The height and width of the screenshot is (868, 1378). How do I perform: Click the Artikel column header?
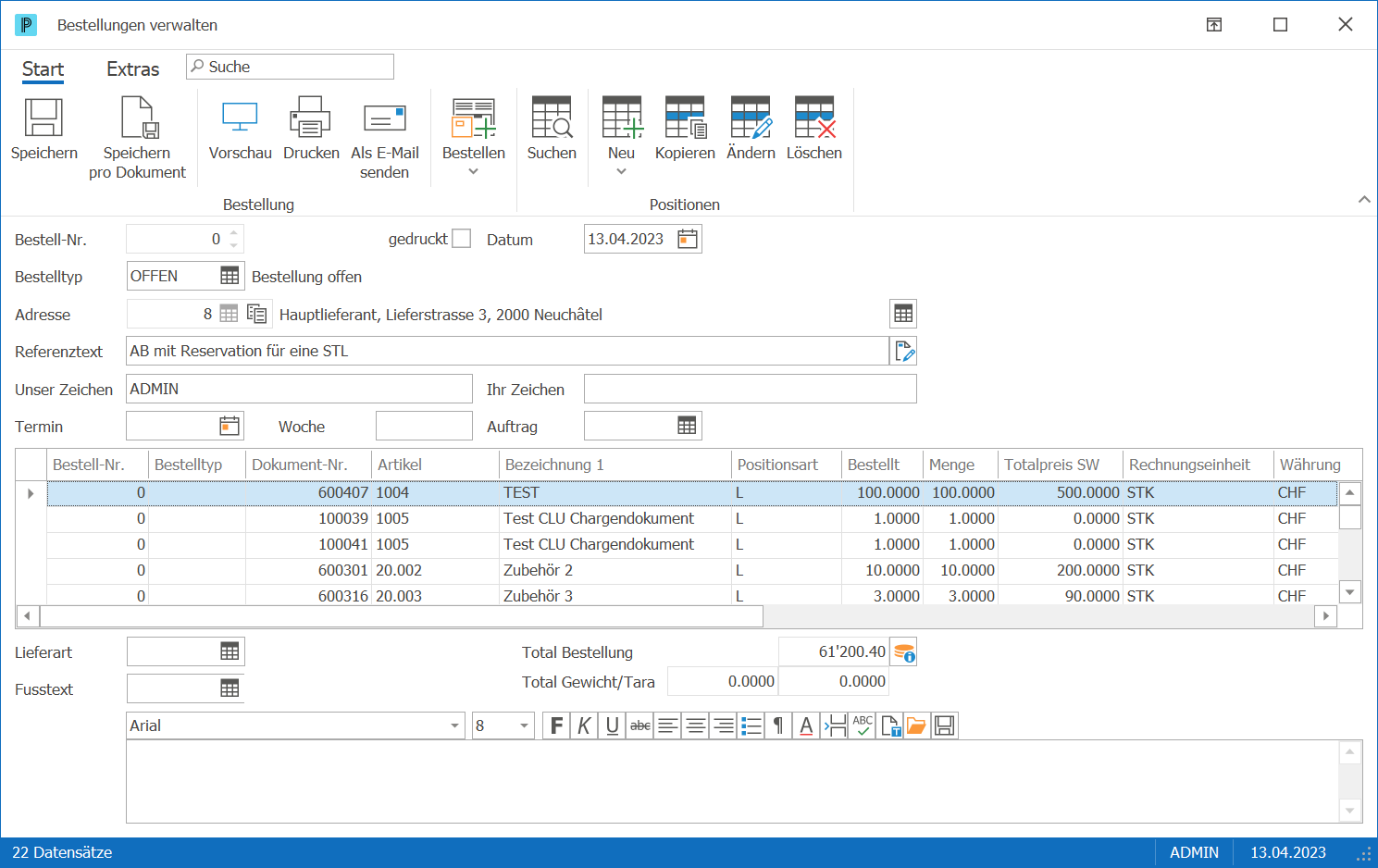[x=435, y=465]
